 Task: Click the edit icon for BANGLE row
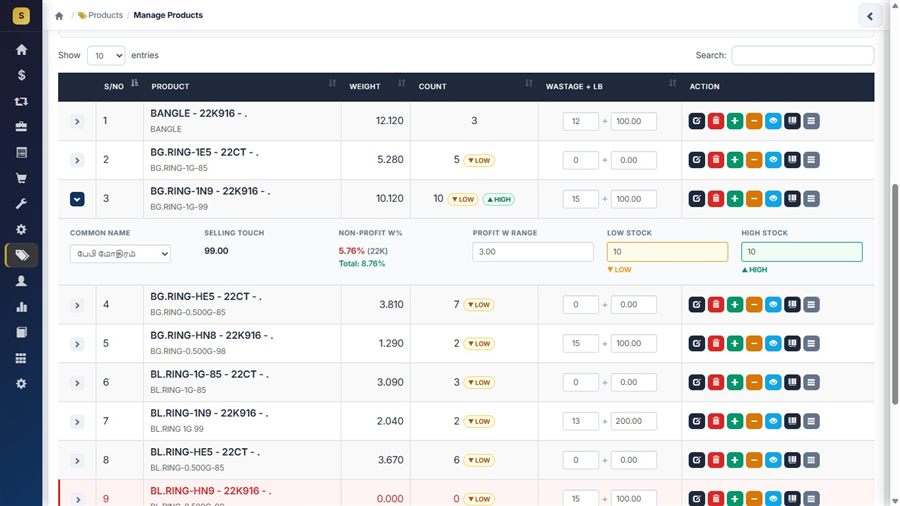(x=696, y=121)
